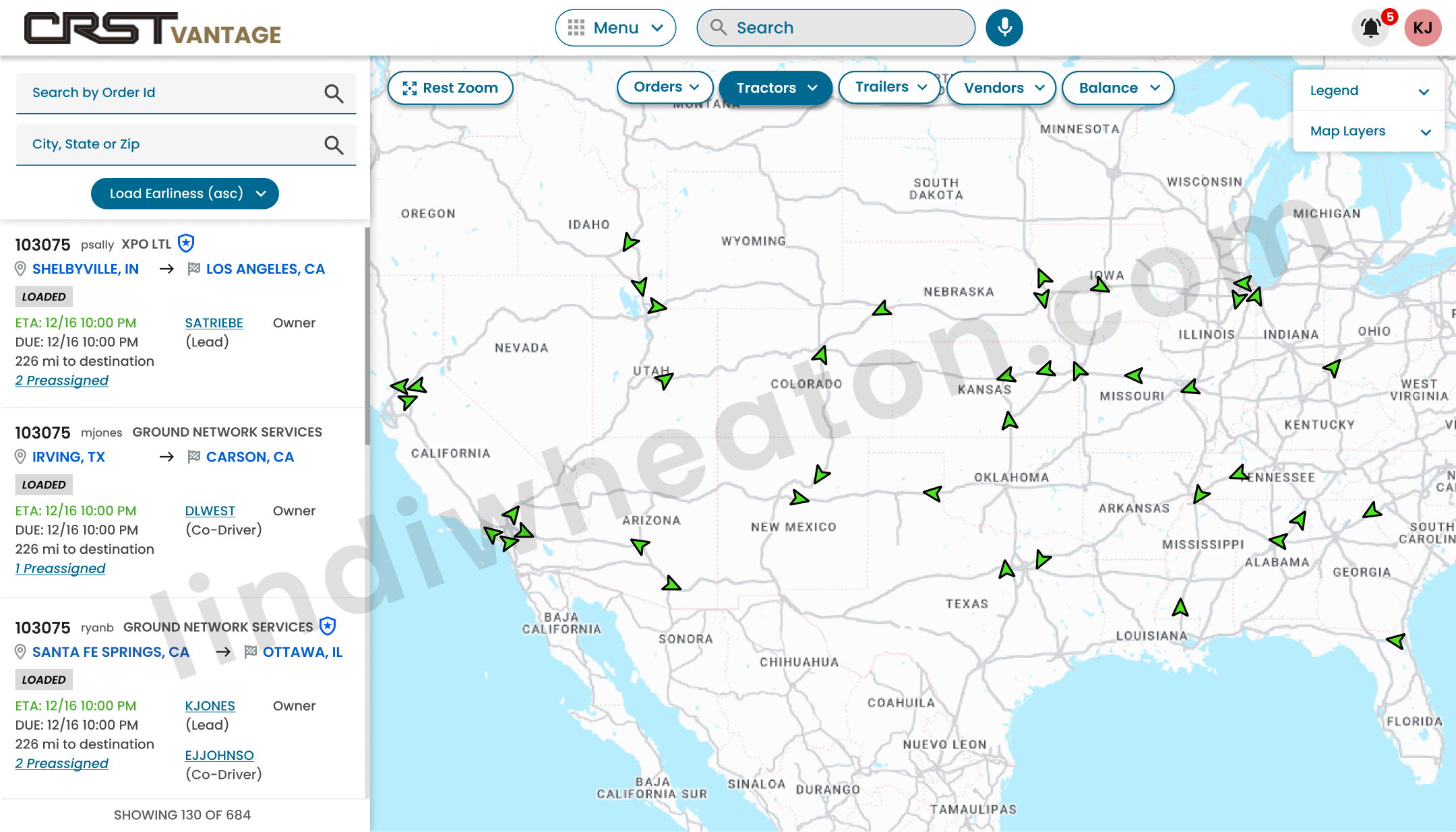
Task: Open the Menu from the top bar
Action: click(615, 28)
